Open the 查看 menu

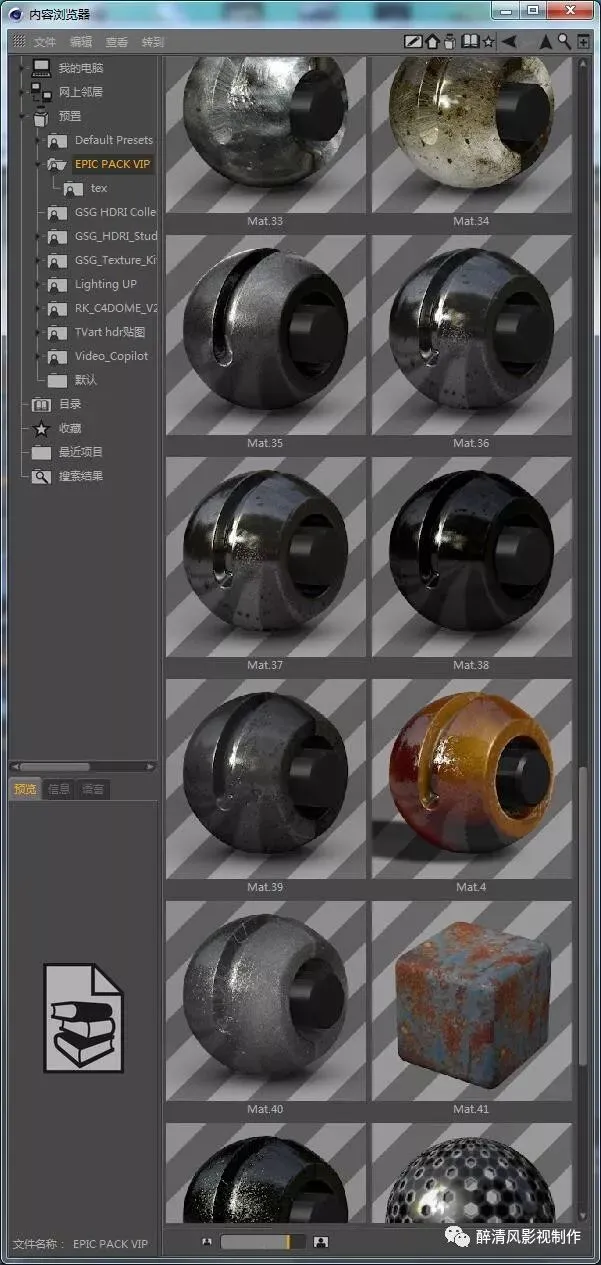(x=117, y=42)
